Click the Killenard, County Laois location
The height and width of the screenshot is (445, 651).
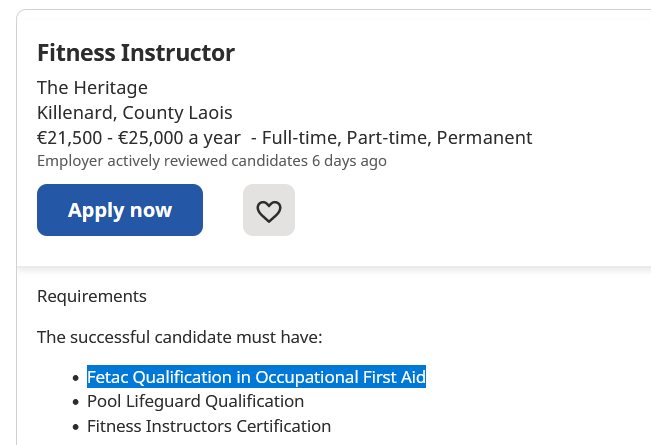coord(134,112)
